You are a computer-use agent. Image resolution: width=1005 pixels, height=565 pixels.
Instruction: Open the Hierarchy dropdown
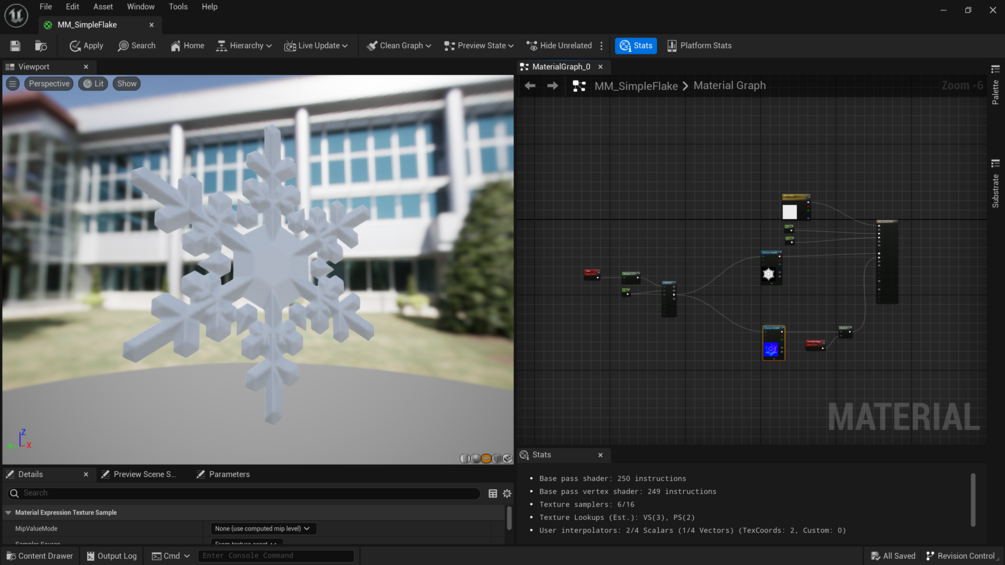(x=244, y=45)
